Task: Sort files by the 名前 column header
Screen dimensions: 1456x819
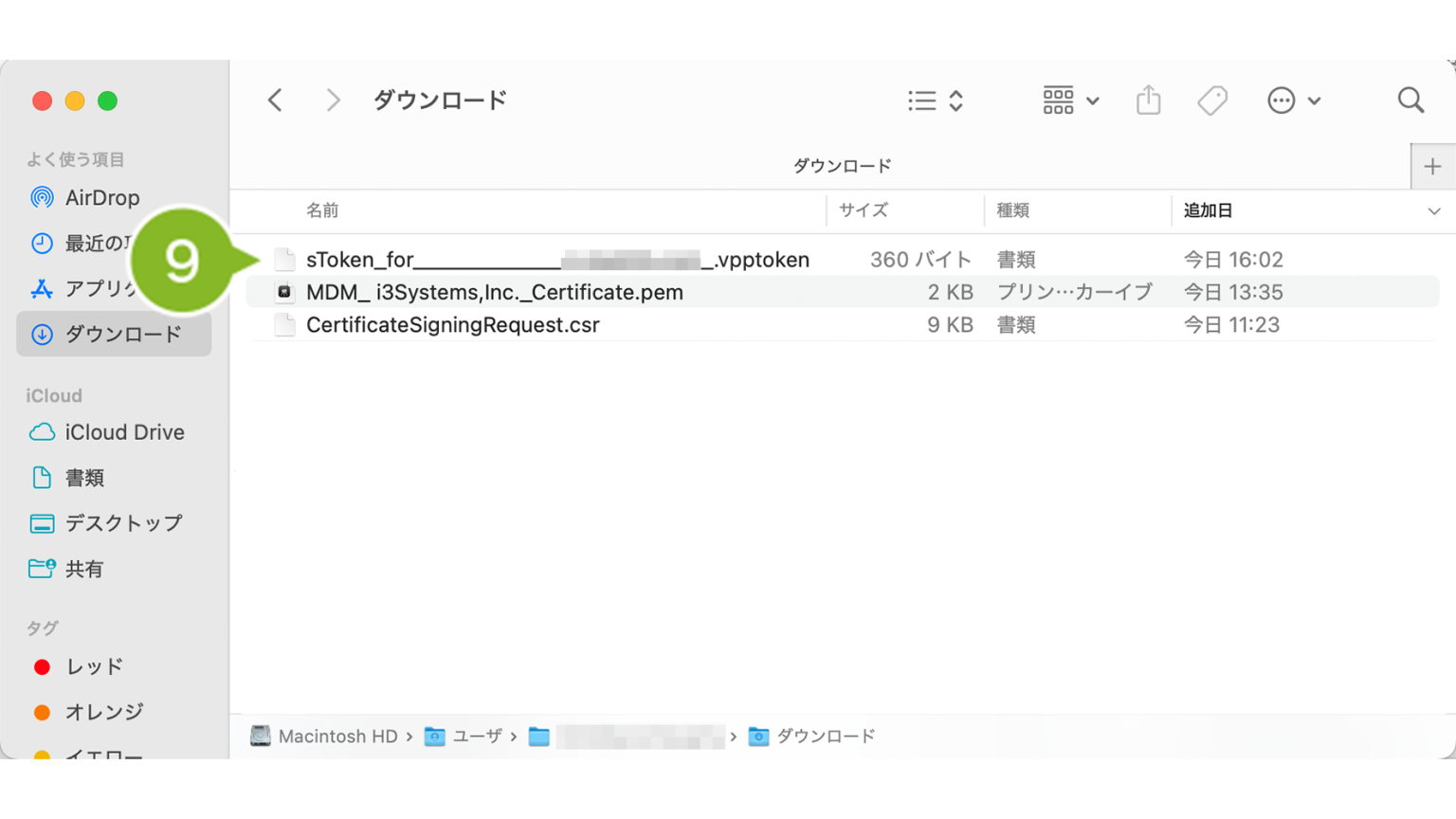Action: click(x=322, y=210)
